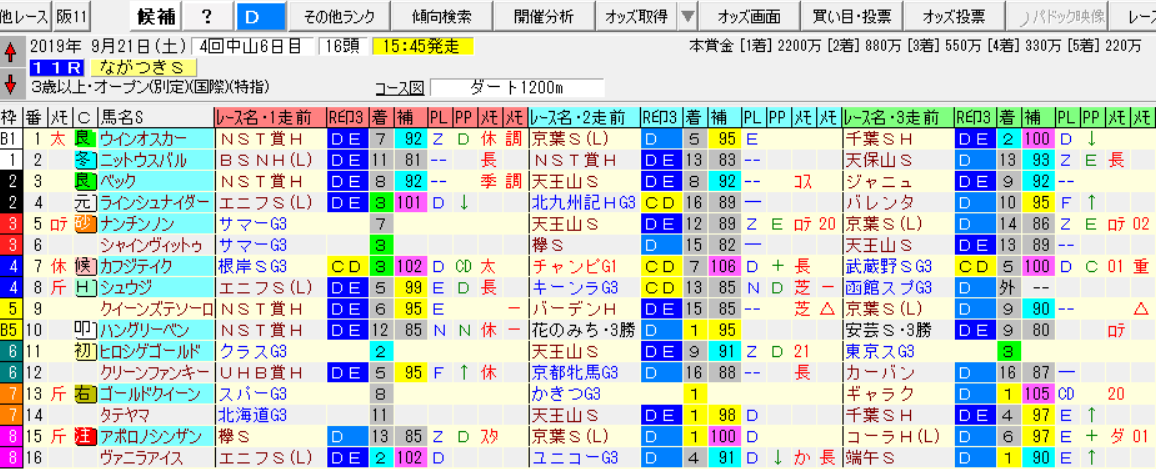Click パドック映像 button

click(x=1057, y=15)
